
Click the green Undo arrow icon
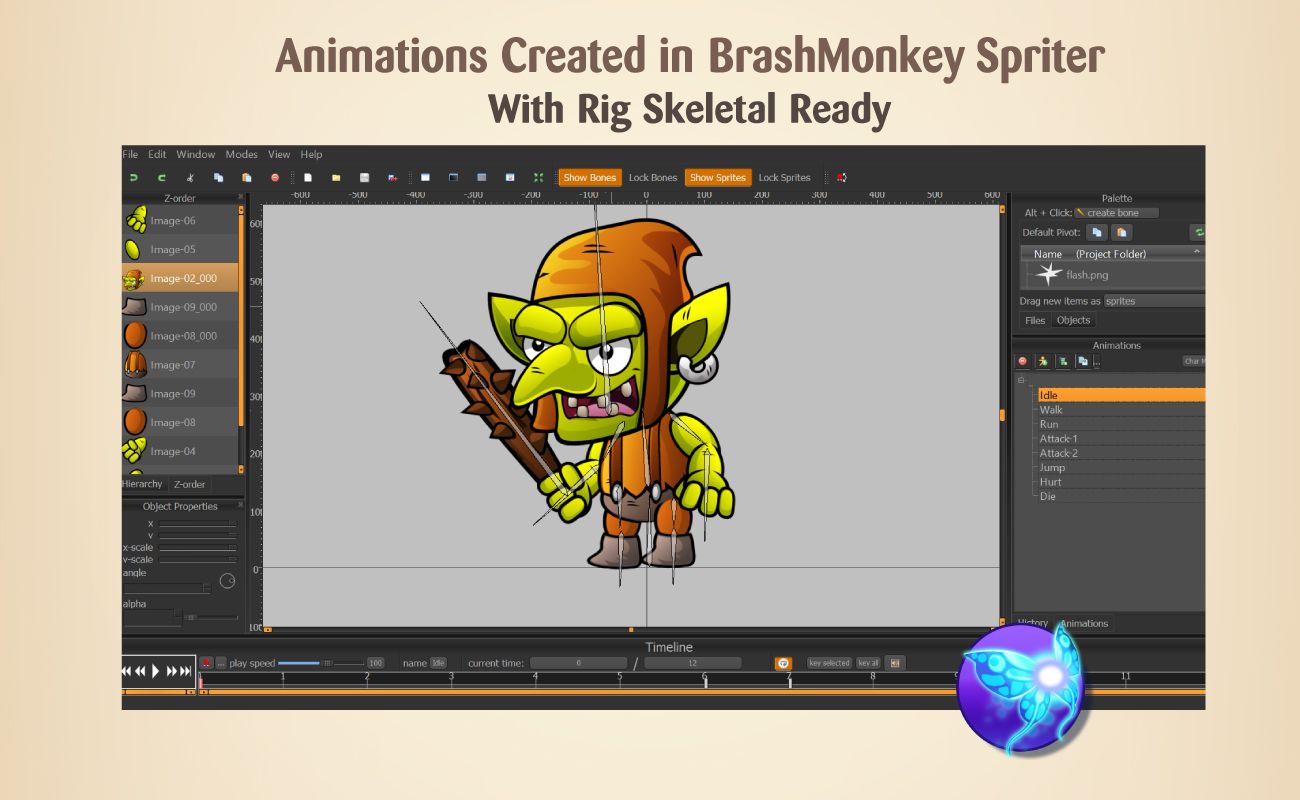pos(133,178)
